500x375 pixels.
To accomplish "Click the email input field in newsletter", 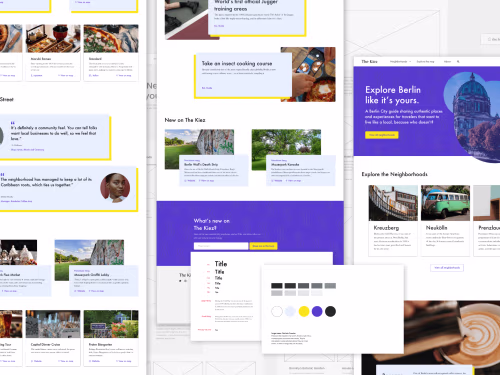I will click(221, 246).
